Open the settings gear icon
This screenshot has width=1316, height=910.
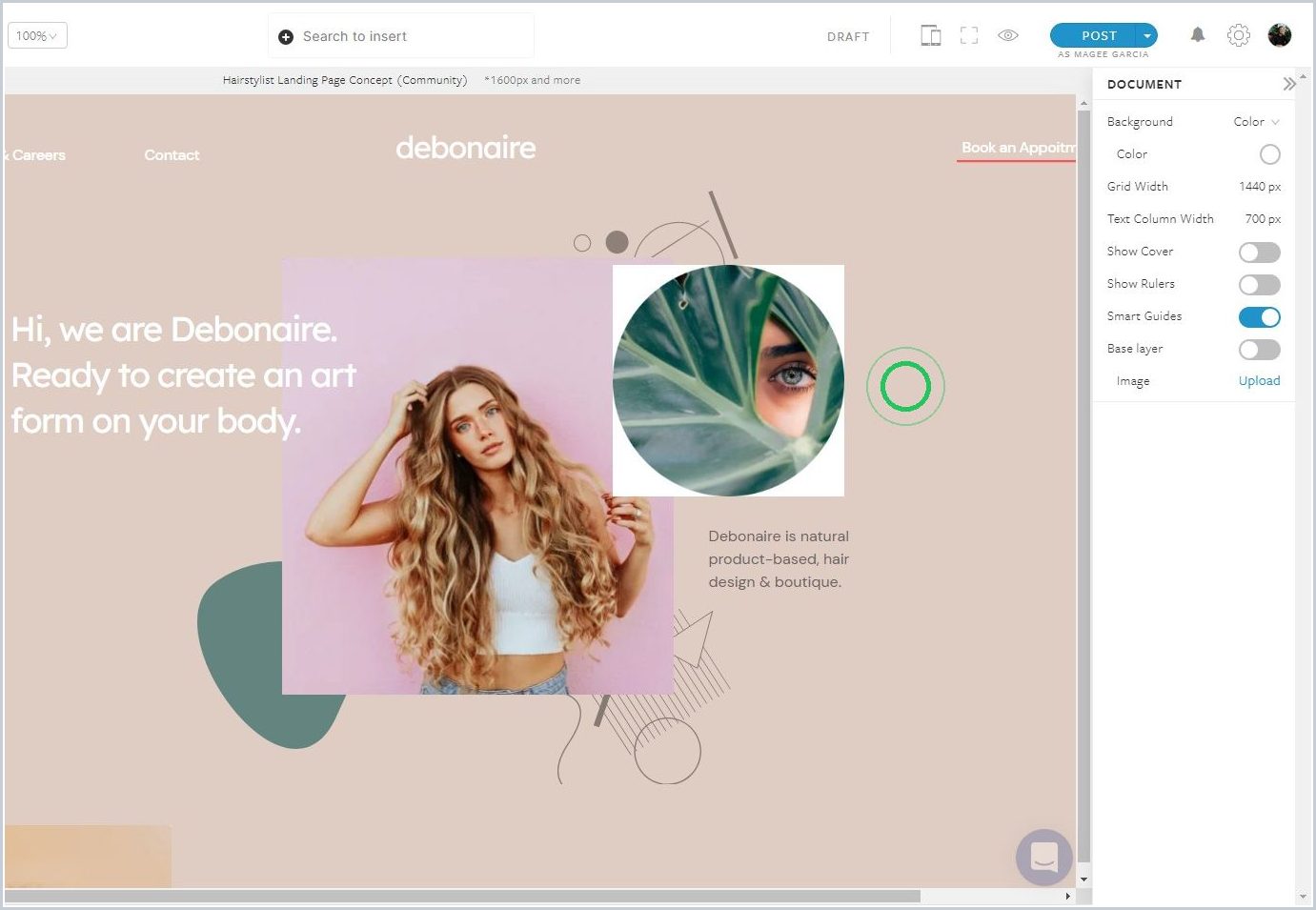pos(1239,35)
